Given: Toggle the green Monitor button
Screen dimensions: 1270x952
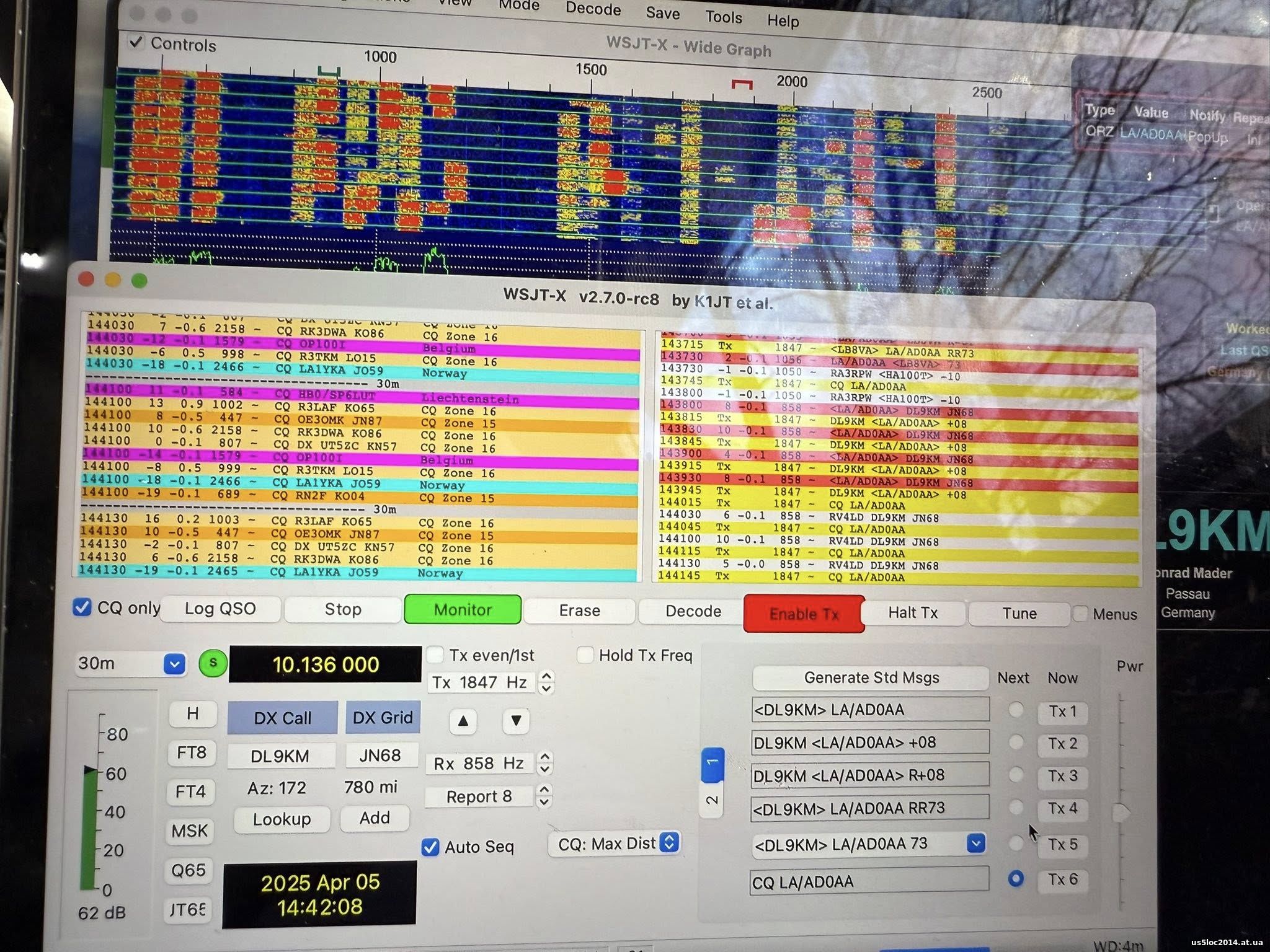Looking at the screenshot, I should point(463,609).
